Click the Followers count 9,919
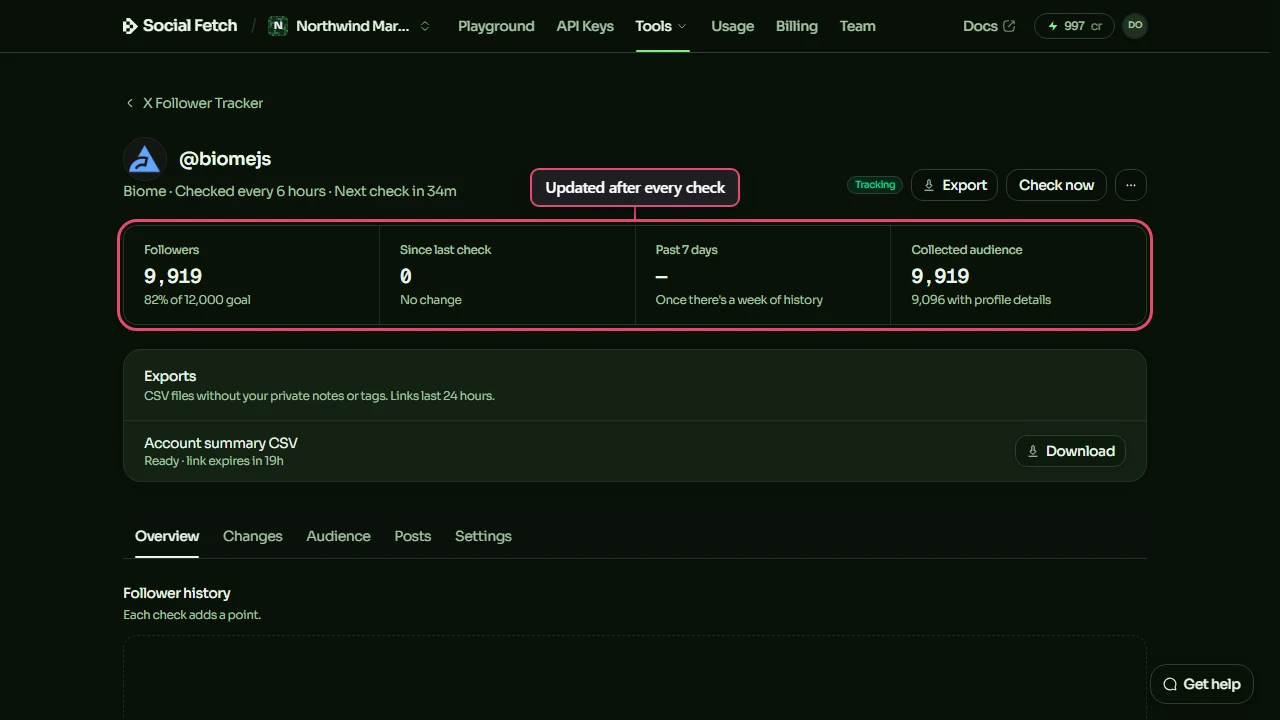The width and height of the screenshot is (1280, 720). [x=173, y=276]
